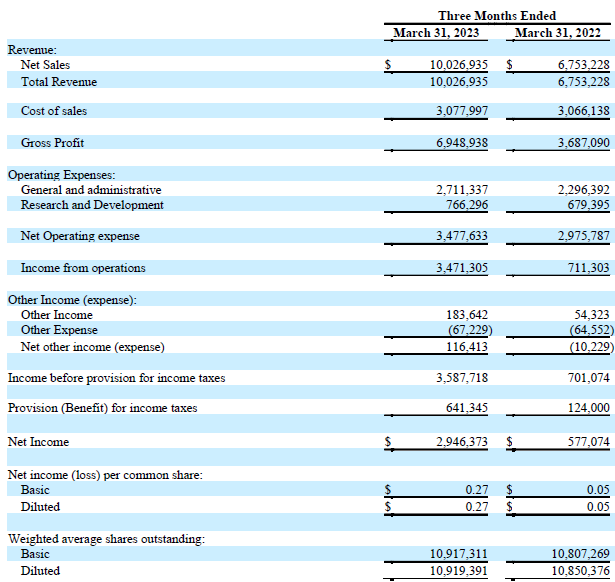Click the 'Net Income' row label
This screenshot has width=615, height=582.
coord(38,442)
